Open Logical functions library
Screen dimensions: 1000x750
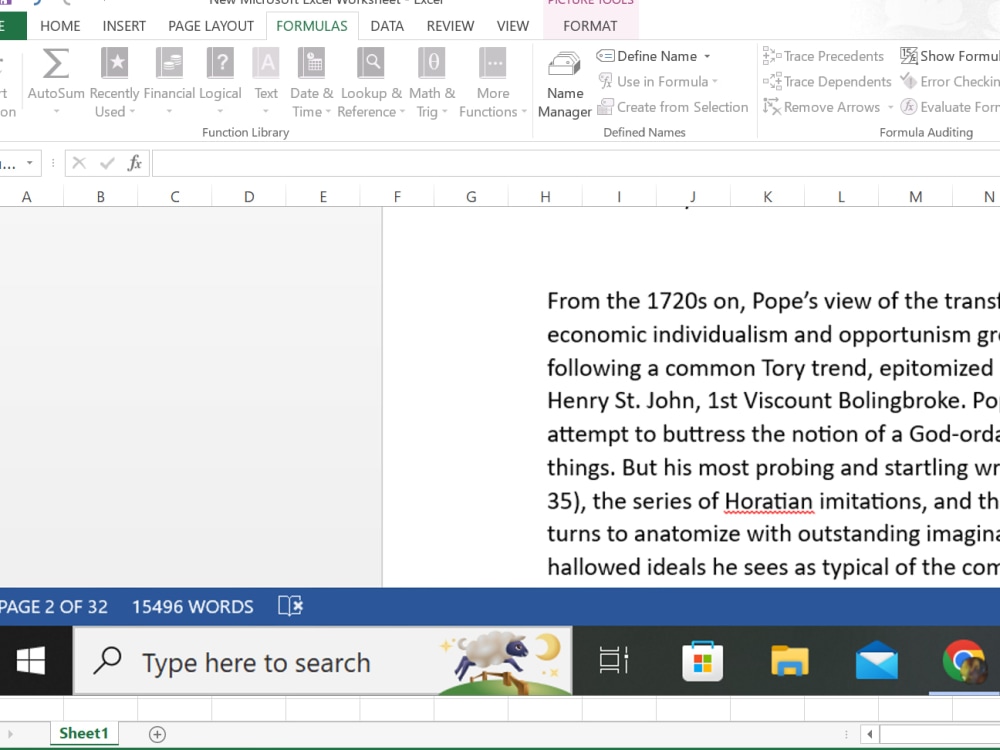click(220, 82)
